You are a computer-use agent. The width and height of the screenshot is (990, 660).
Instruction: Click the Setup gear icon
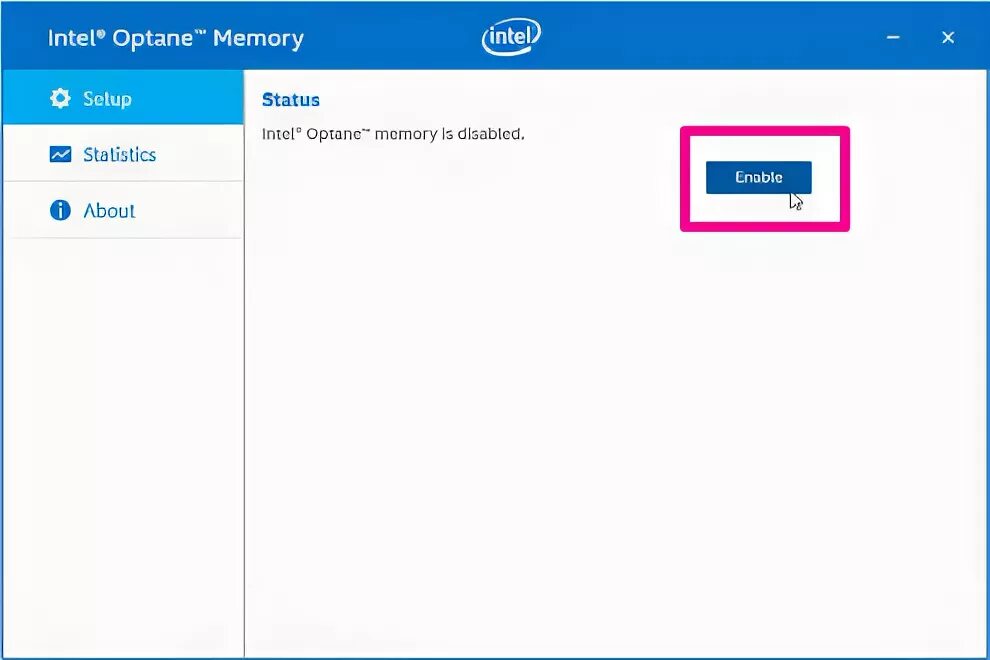click(61, 98)
